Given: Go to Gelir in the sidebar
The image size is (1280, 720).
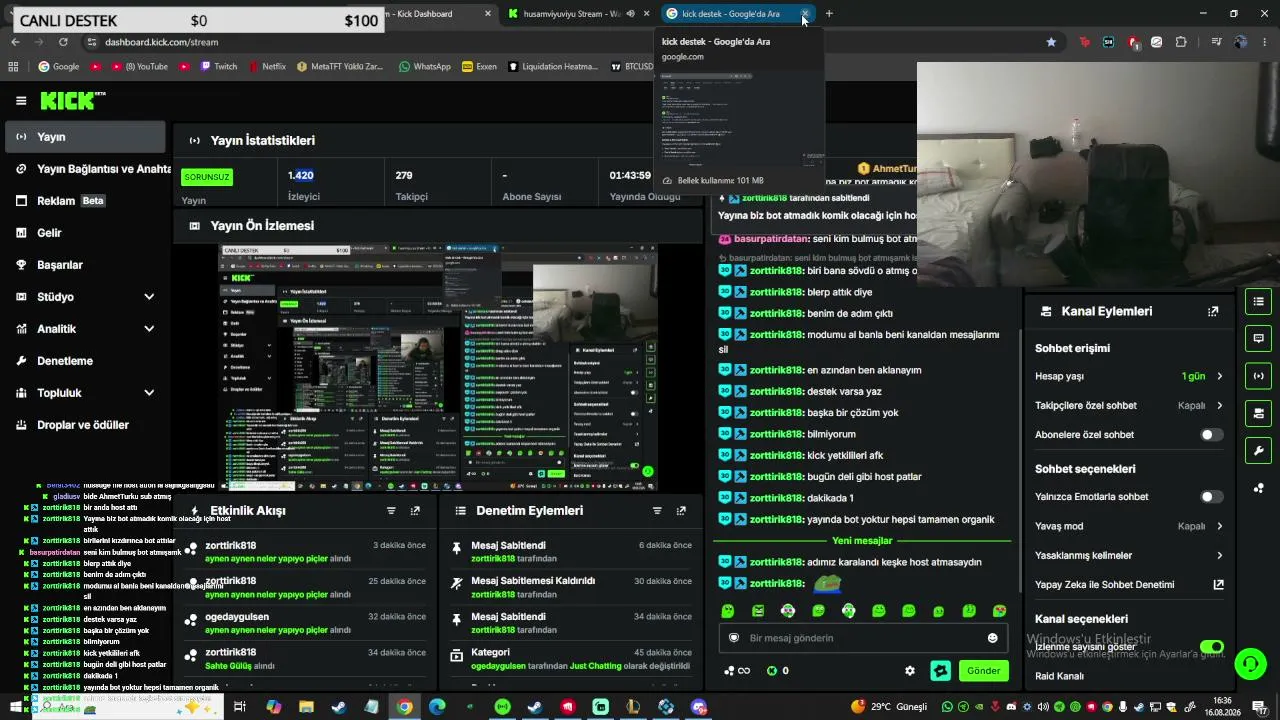Looking at the screenshot, I should (x=86, y=233).
